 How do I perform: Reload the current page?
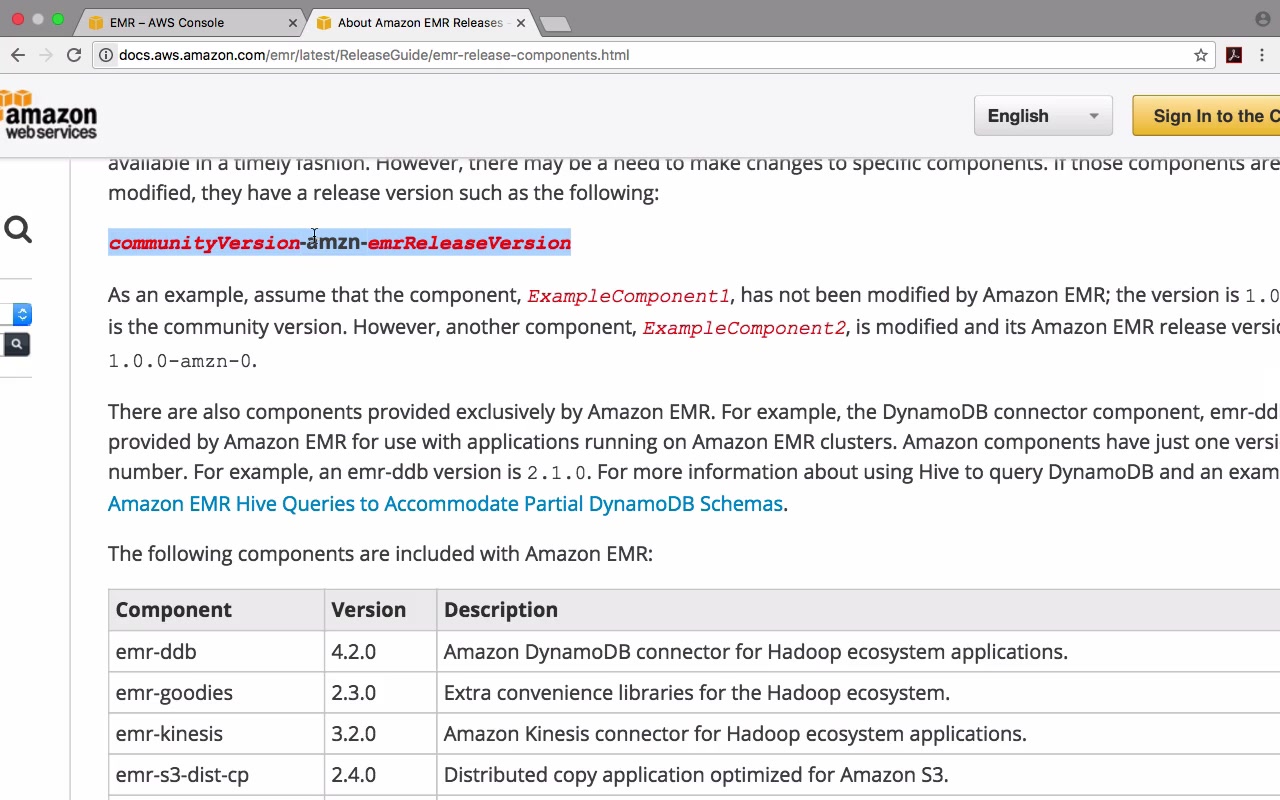click(74, 55)
